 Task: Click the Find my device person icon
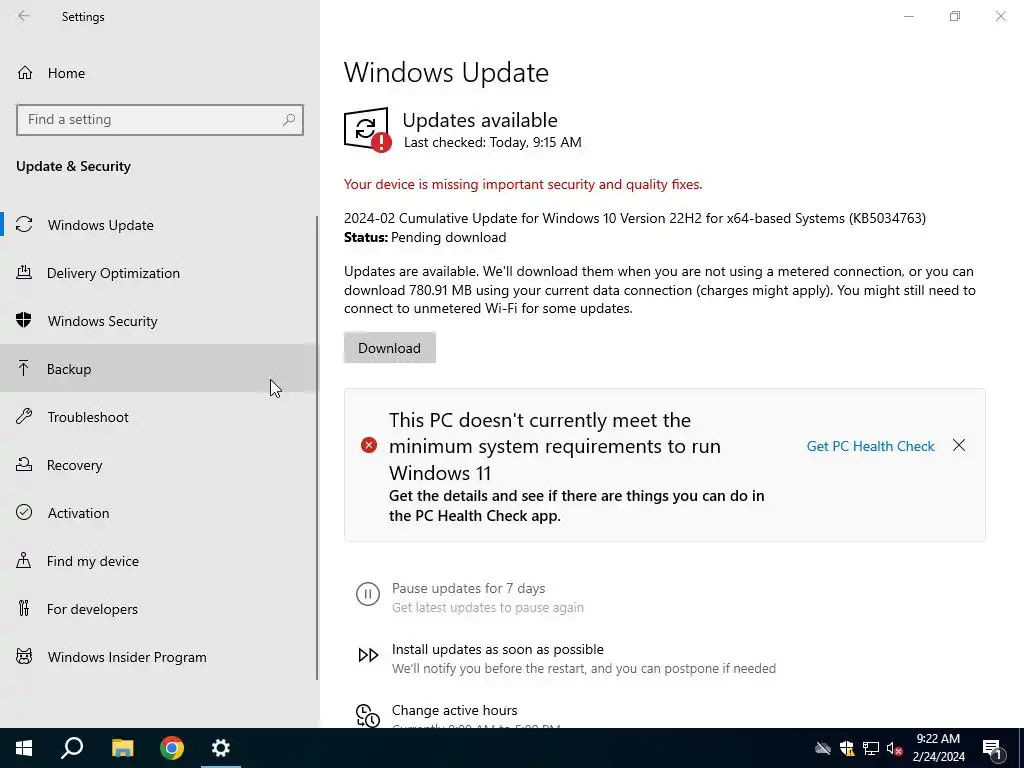[24, 560]
